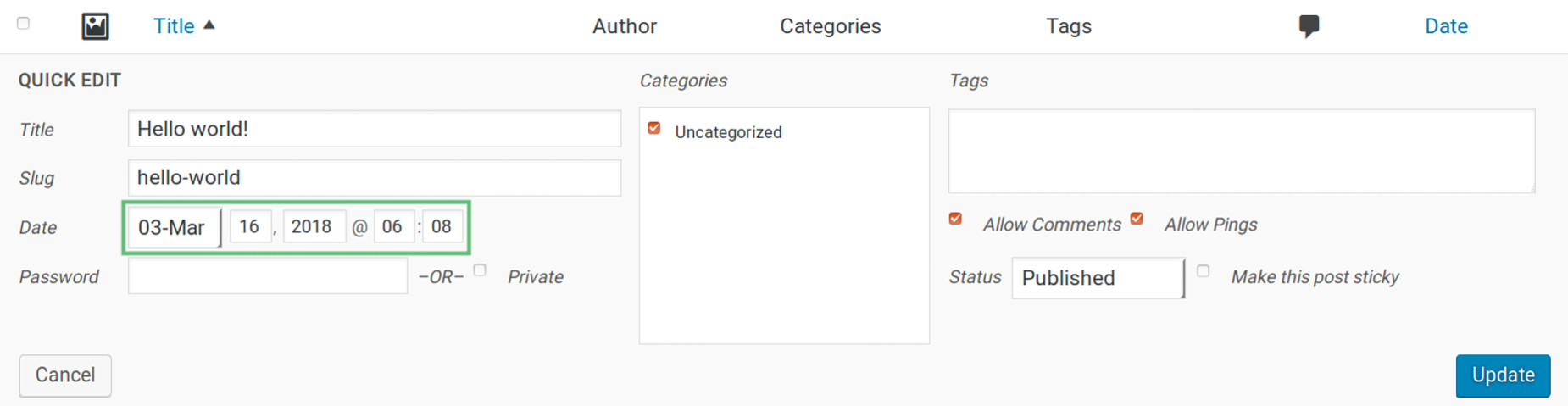Screen dimensions: 1568x406
Task: Click the featured image column icon
Action: 95,26
